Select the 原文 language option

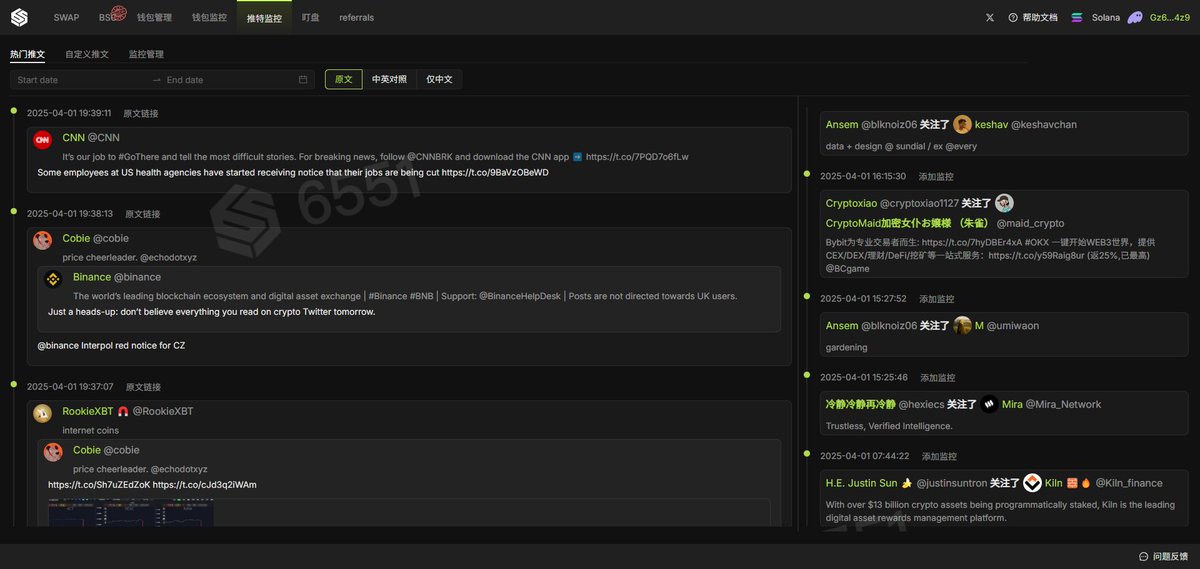pos(343,79)
